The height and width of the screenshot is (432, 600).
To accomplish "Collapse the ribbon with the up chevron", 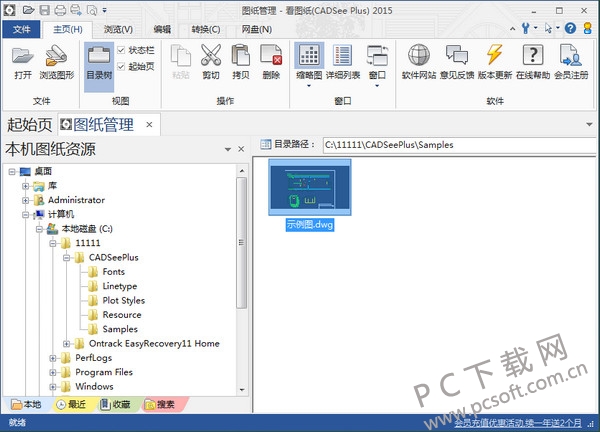I will 513,28.
